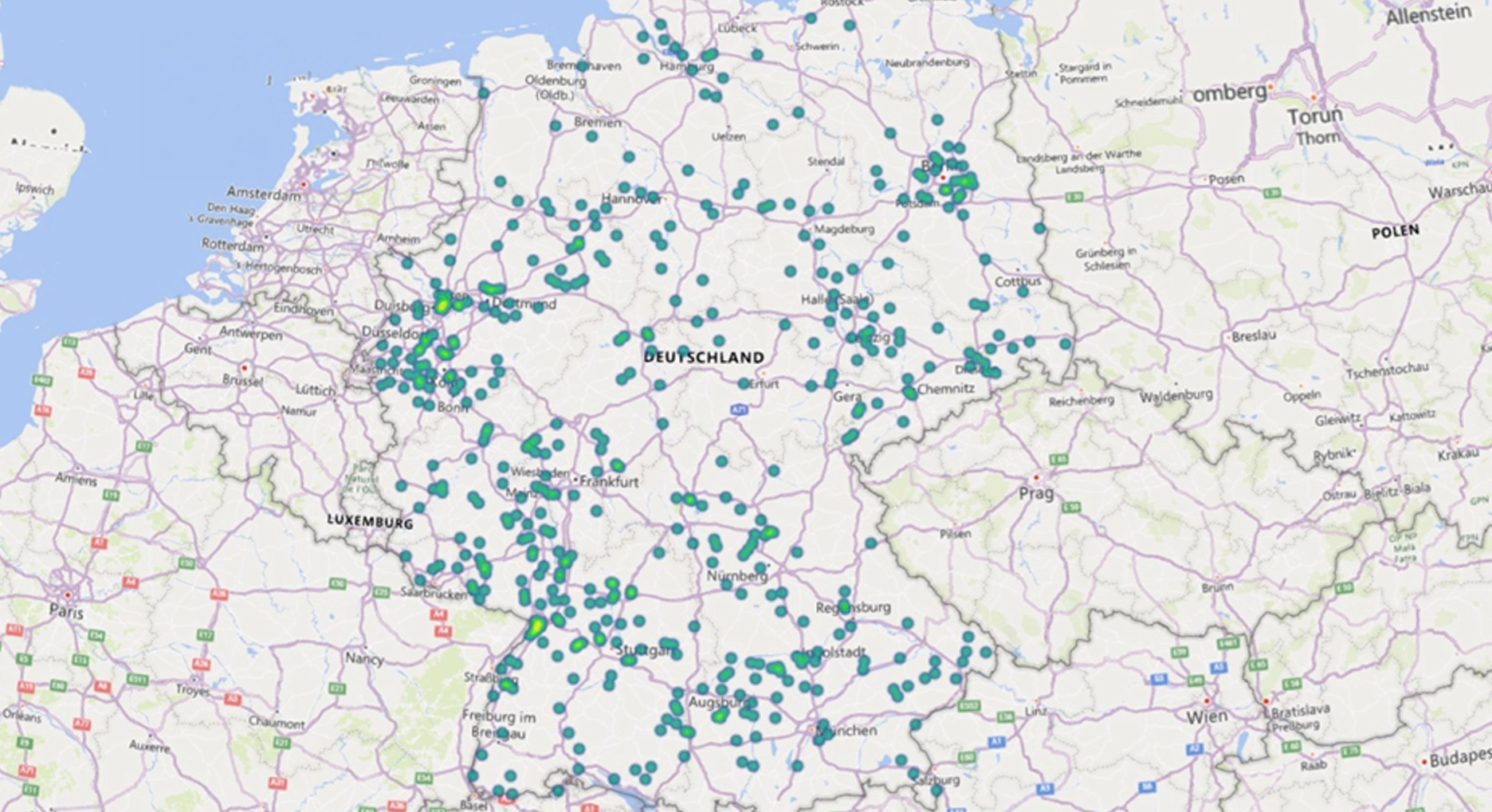Click the Budapest label on the map edge
Screen dimensions: 1492x812
pos(1460,759)
